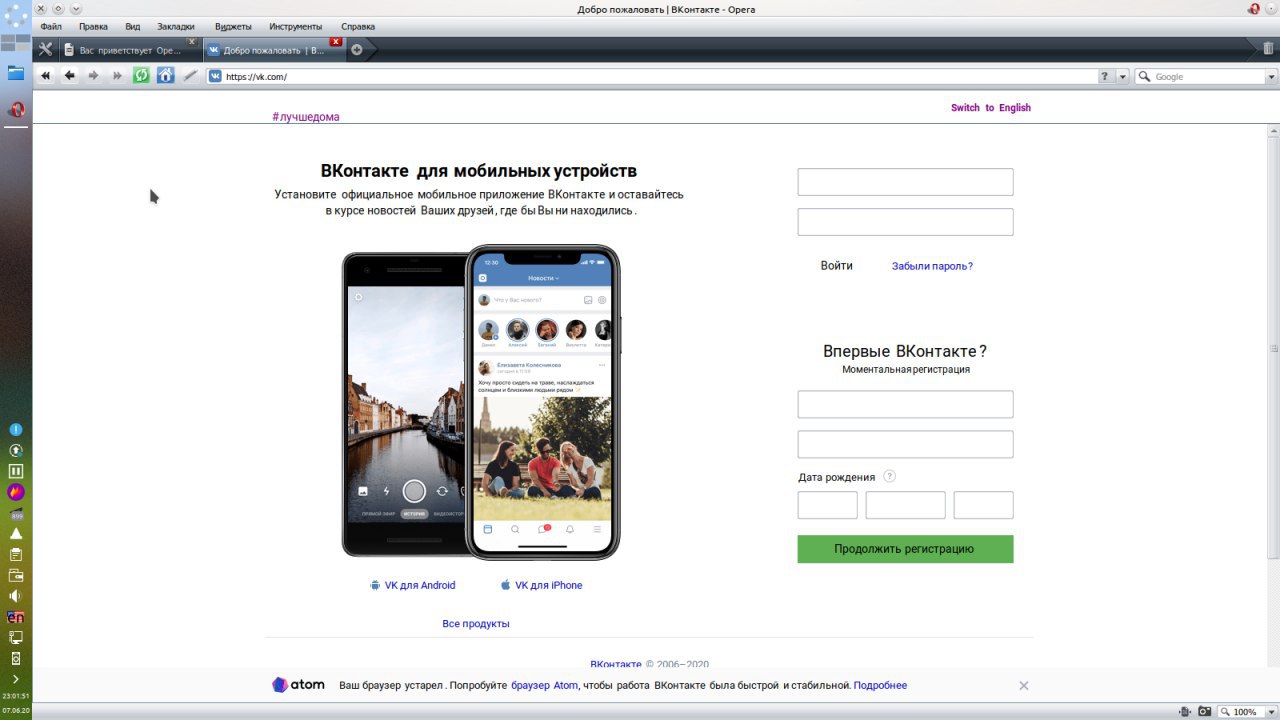Click the 'браузер Atom' link in banner

tap(544, 685)
